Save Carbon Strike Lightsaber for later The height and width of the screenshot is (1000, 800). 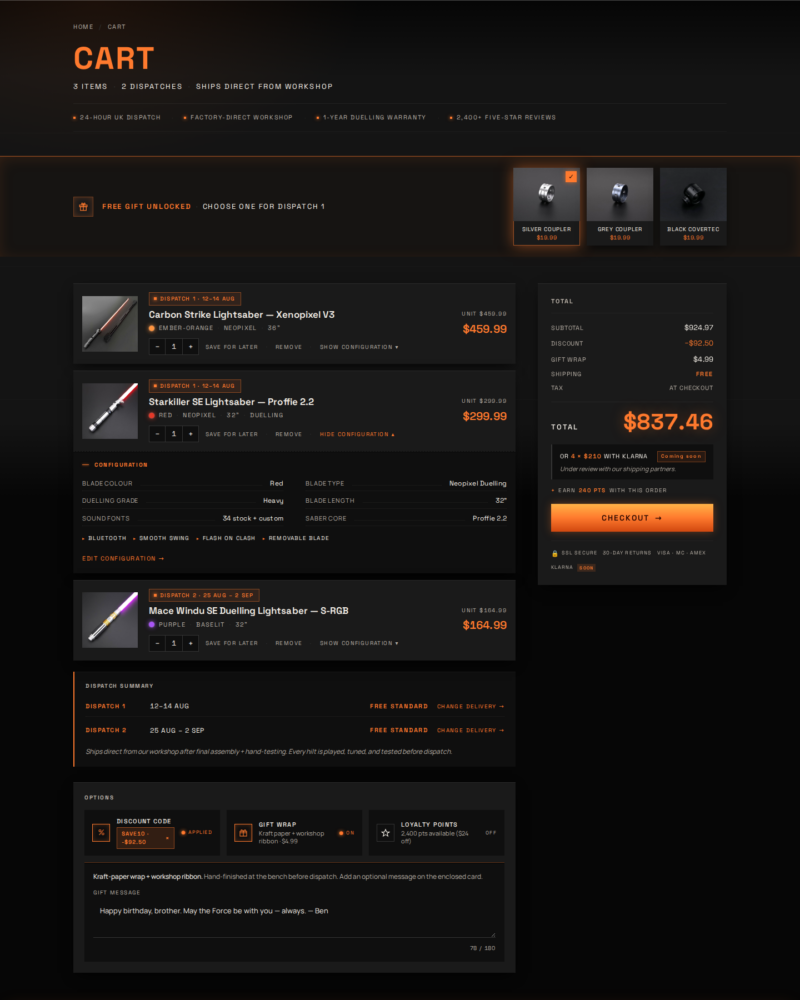(232, 348)
